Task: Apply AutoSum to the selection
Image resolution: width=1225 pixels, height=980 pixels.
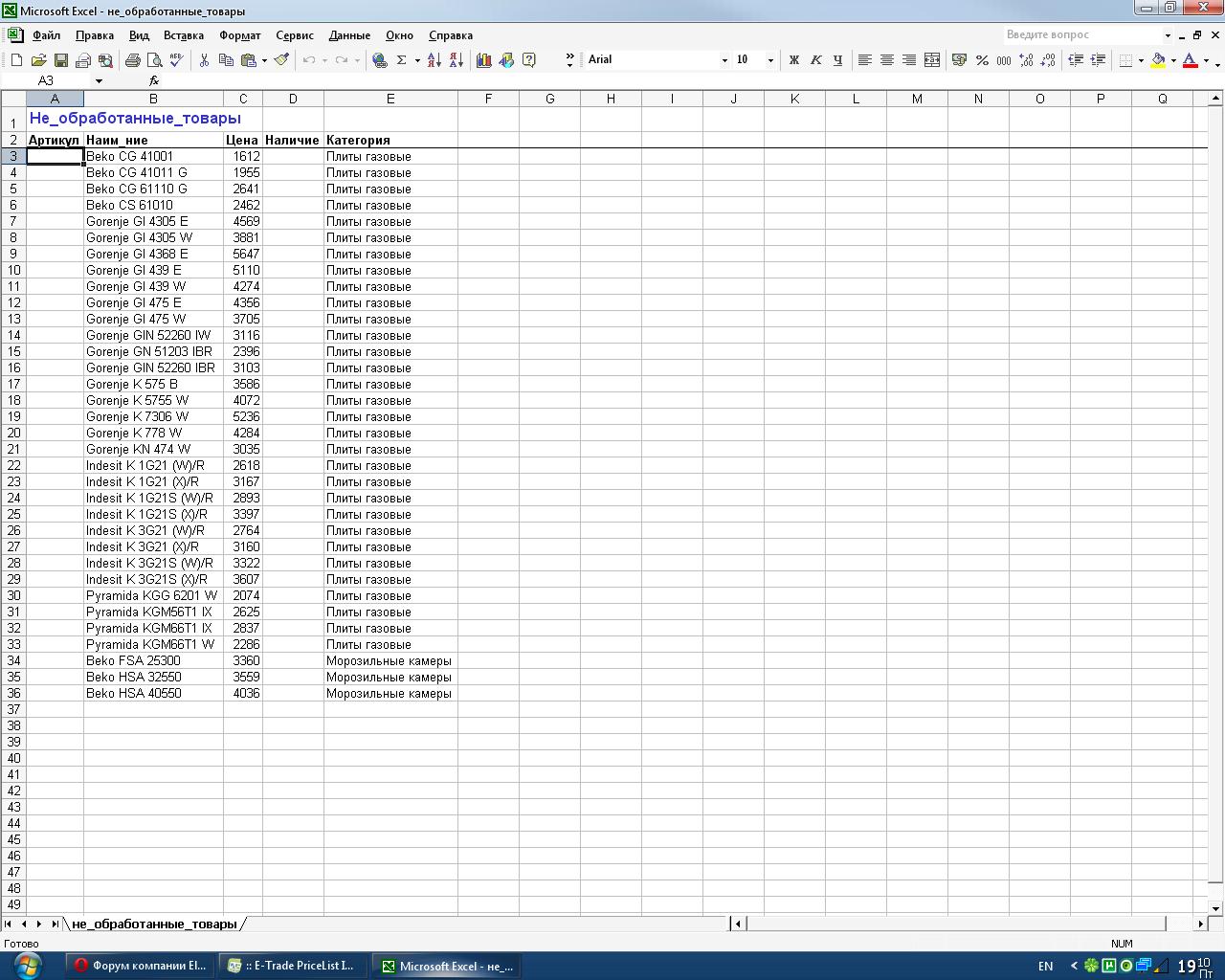Action: (402, 60)
